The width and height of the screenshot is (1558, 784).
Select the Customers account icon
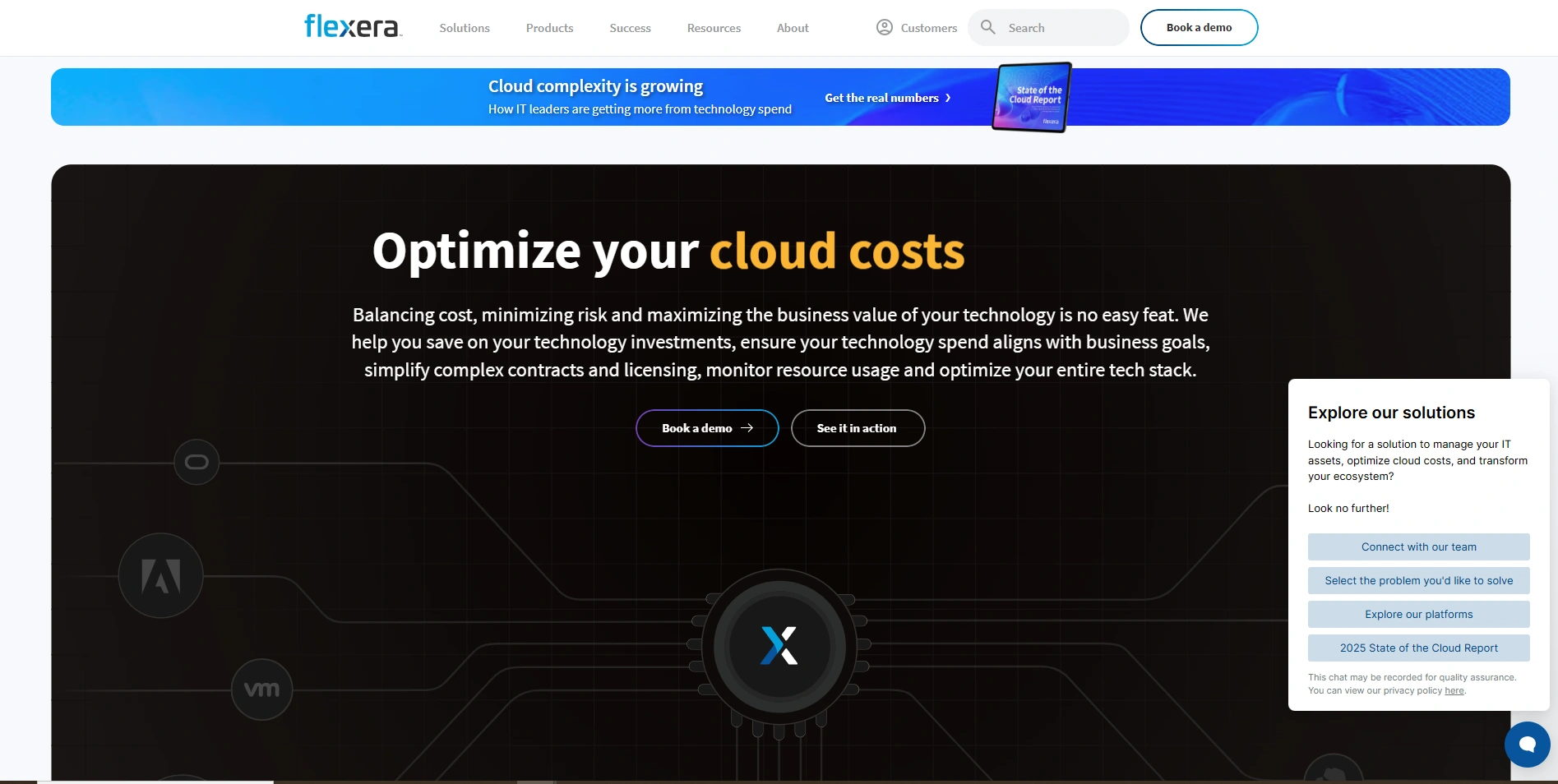point(884,26)
